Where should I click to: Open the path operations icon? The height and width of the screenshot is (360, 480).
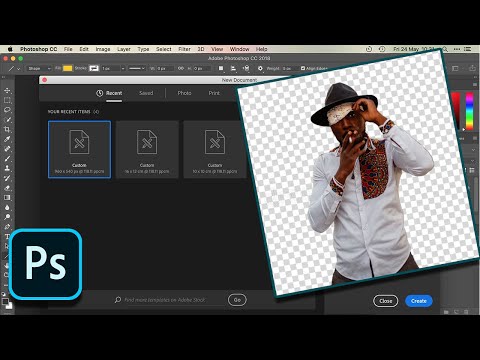pos(221,68)
